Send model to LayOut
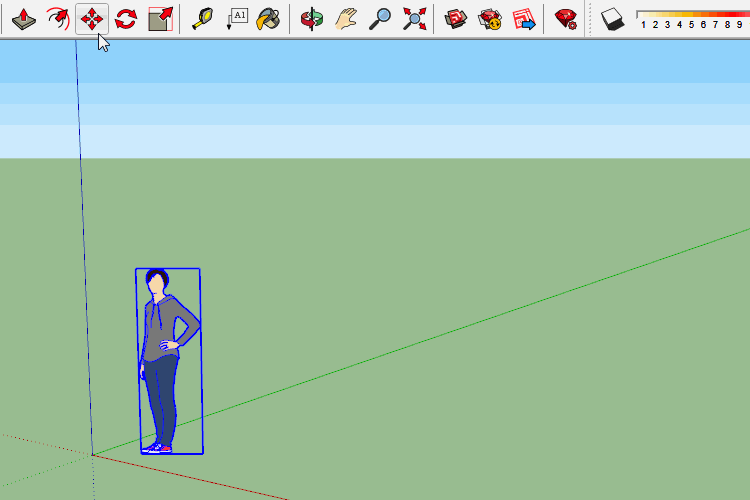This screenshot has height=500, width=750. [524, 18]
